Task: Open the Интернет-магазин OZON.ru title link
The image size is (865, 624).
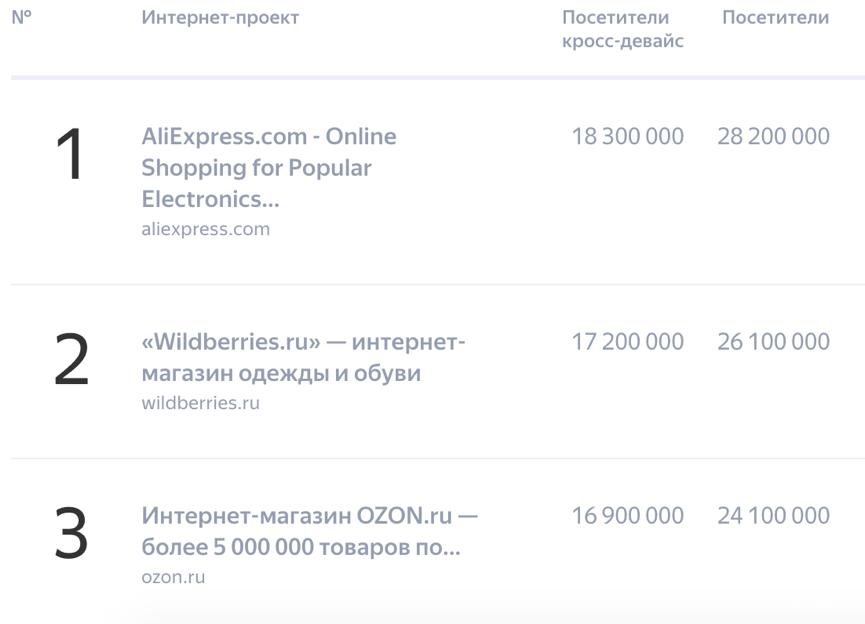Action: tap(309, 532)
